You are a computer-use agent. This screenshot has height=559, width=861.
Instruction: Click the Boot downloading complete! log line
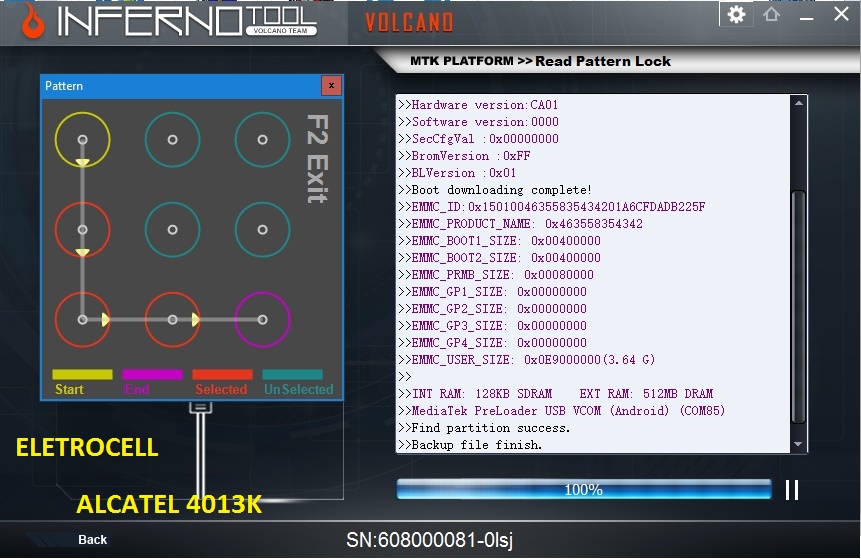pyautogui.click(x=495, y=190)
